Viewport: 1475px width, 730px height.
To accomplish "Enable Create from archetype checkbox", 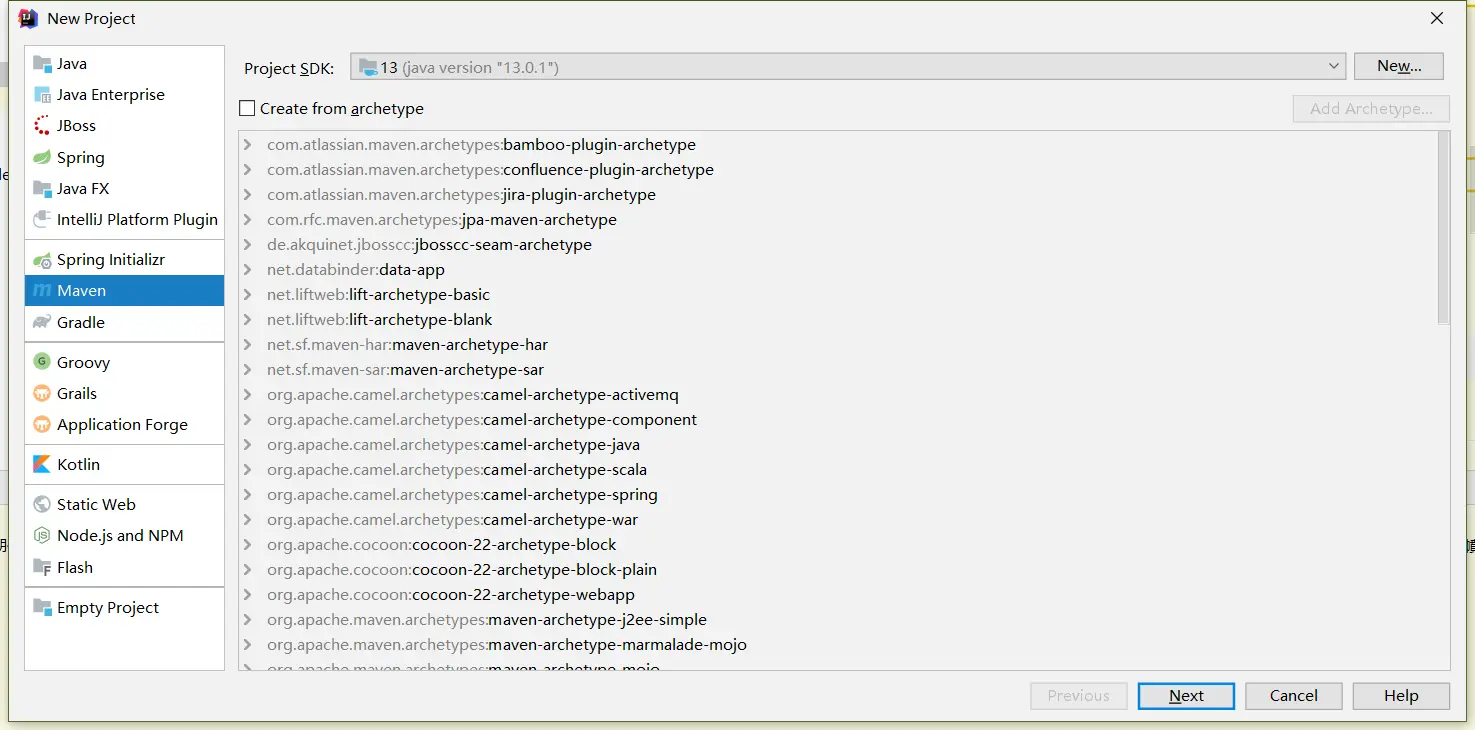I will [247, 108].
